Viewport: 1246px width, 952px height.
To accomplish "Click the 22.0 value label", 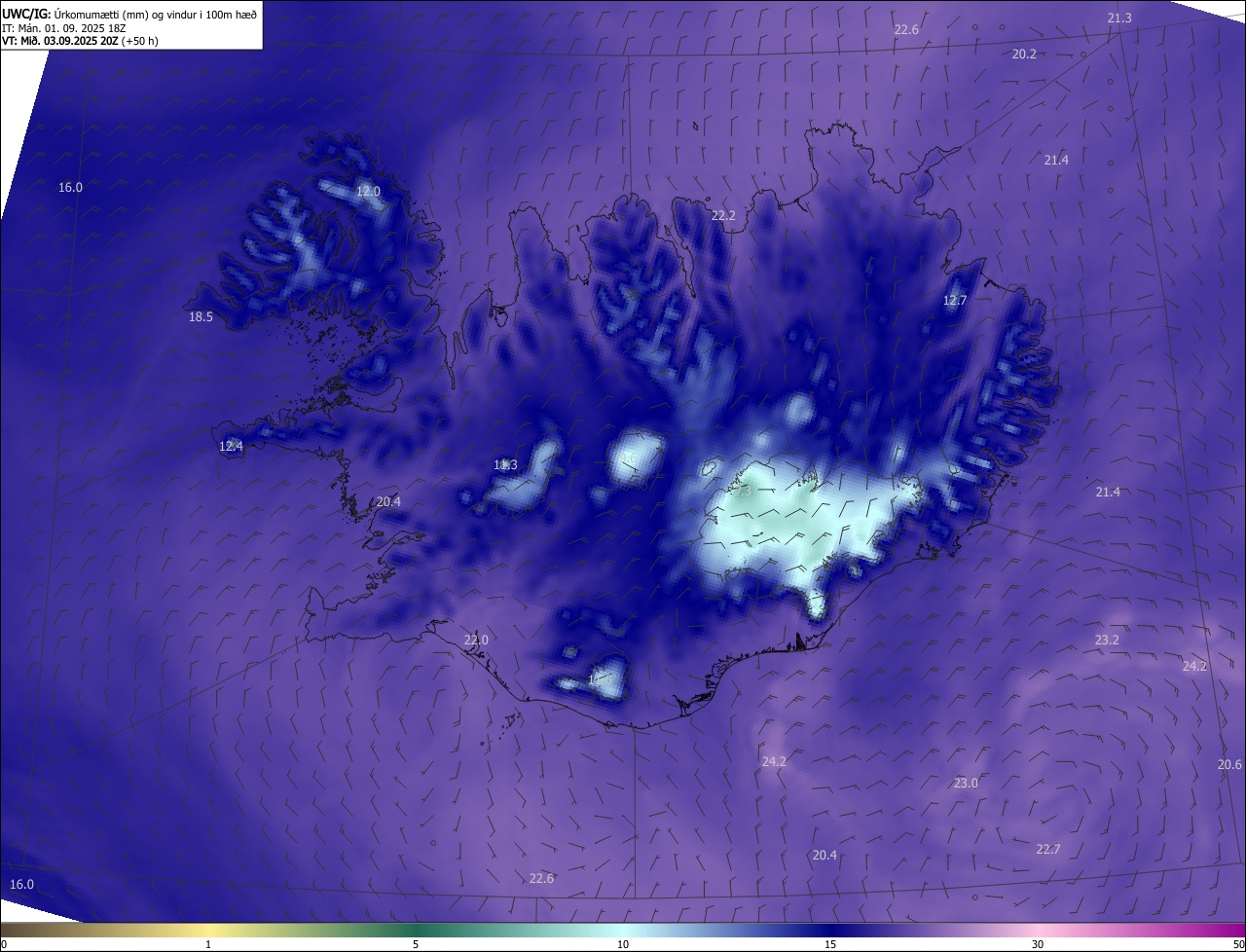I will coord(476,640).
